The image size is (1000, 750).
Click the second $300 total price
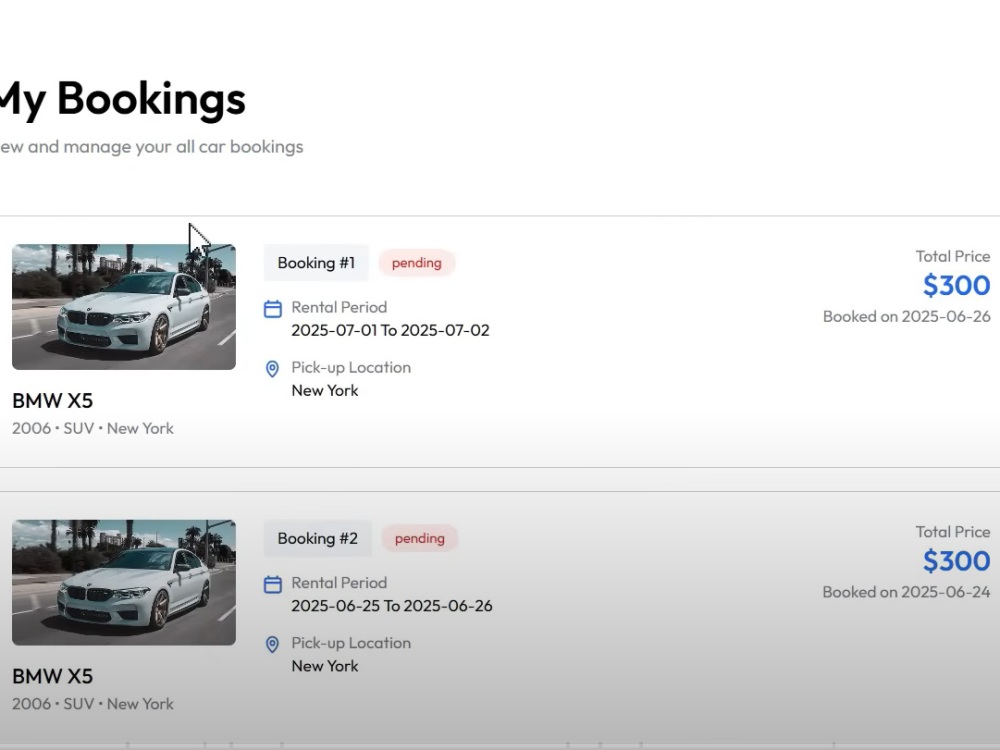tap(956, 561)
